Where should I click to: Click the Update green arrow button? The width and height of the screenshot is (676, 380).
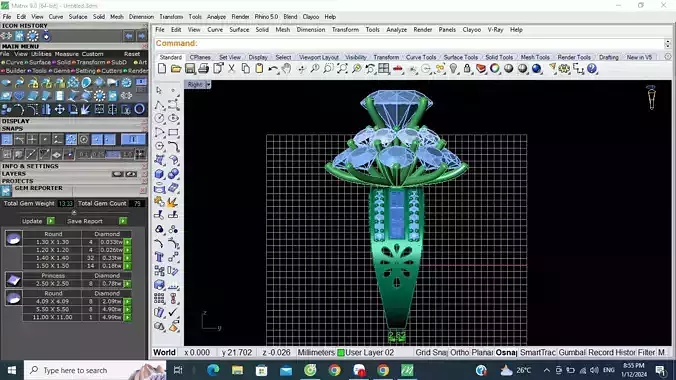(x=51, y=221)
